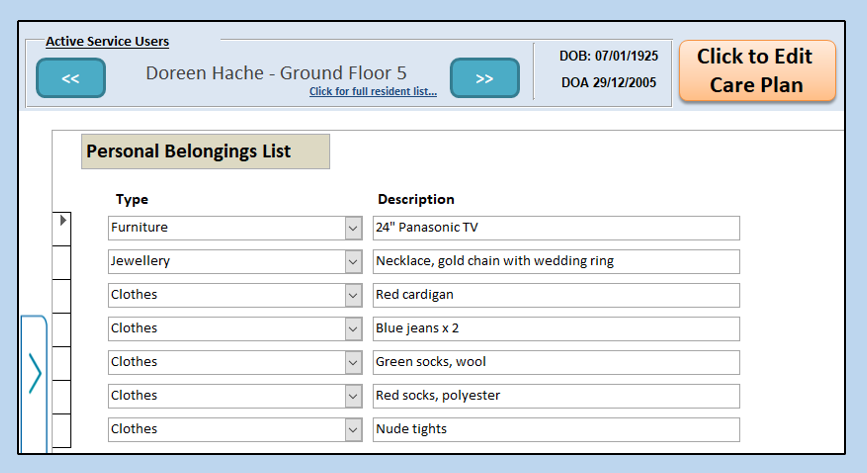Open the full resident list link
The height and width of the screenshot is (473, 867).
[x=373, y=92]
